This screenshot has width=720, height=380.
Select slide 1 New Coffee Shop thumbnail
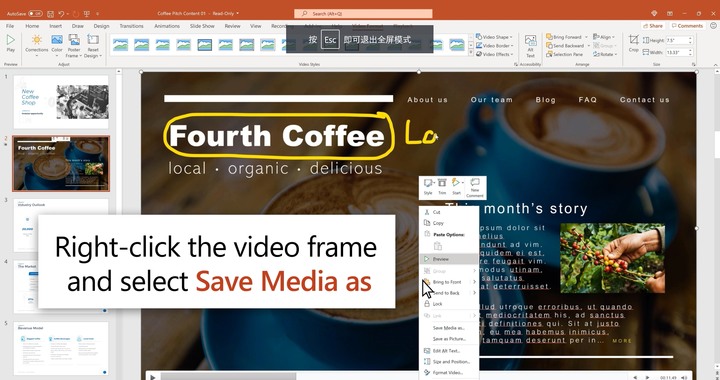(61, 102)
